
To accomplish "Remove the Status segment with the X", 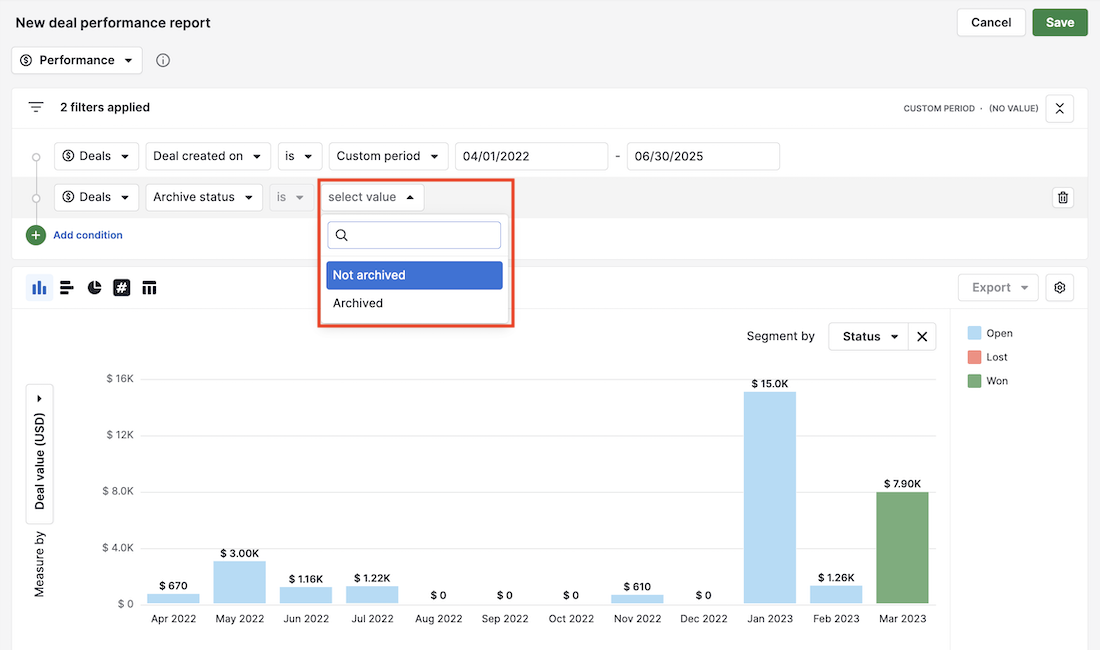I will pyautogui.click(x=922, y=337).
